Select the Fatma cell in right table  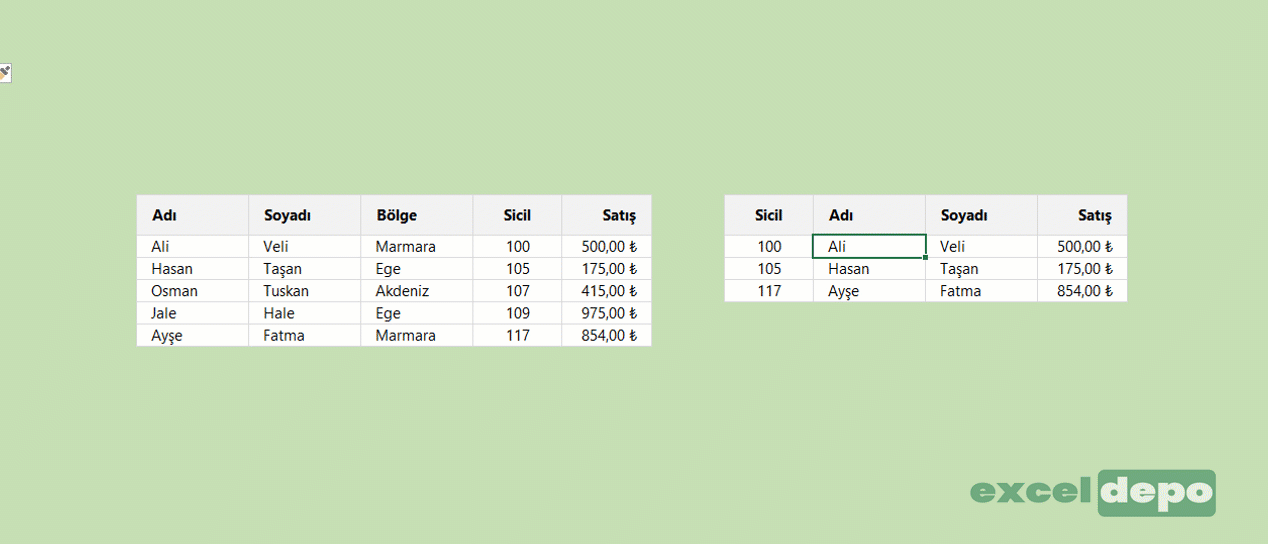[981, 291]
